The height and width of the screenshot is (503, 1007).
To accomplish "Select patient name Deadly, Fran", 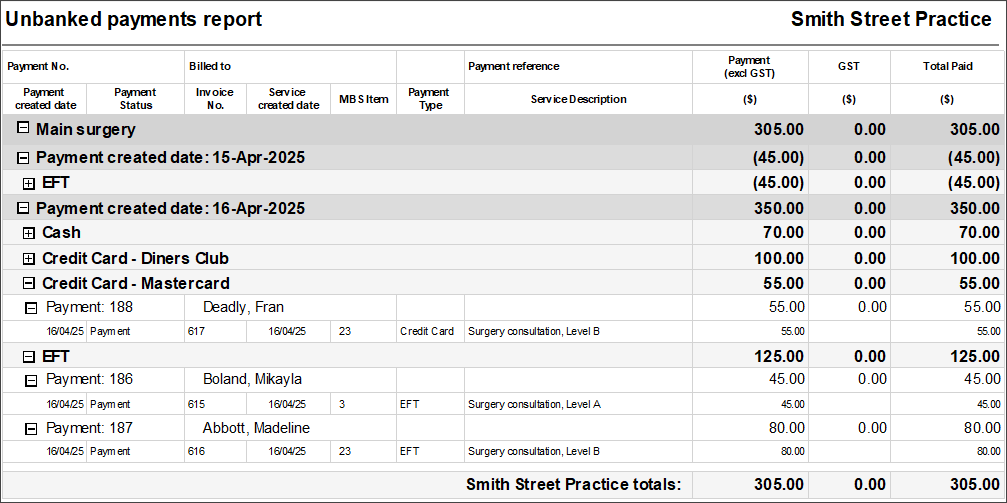I will 243,307.
